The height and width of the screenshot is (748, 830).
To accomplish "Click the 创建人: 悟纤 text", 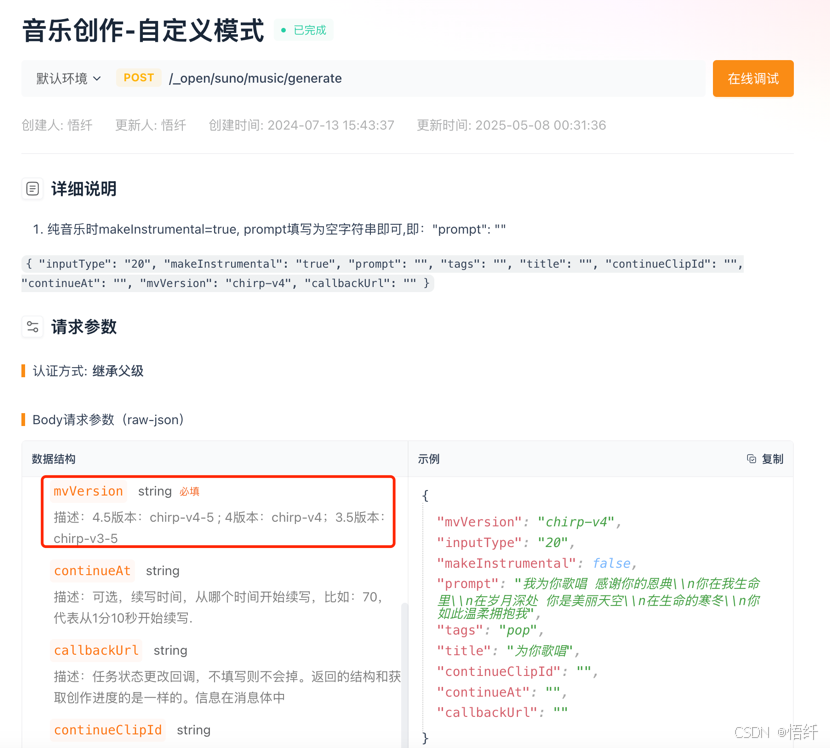I will (57, 125).
